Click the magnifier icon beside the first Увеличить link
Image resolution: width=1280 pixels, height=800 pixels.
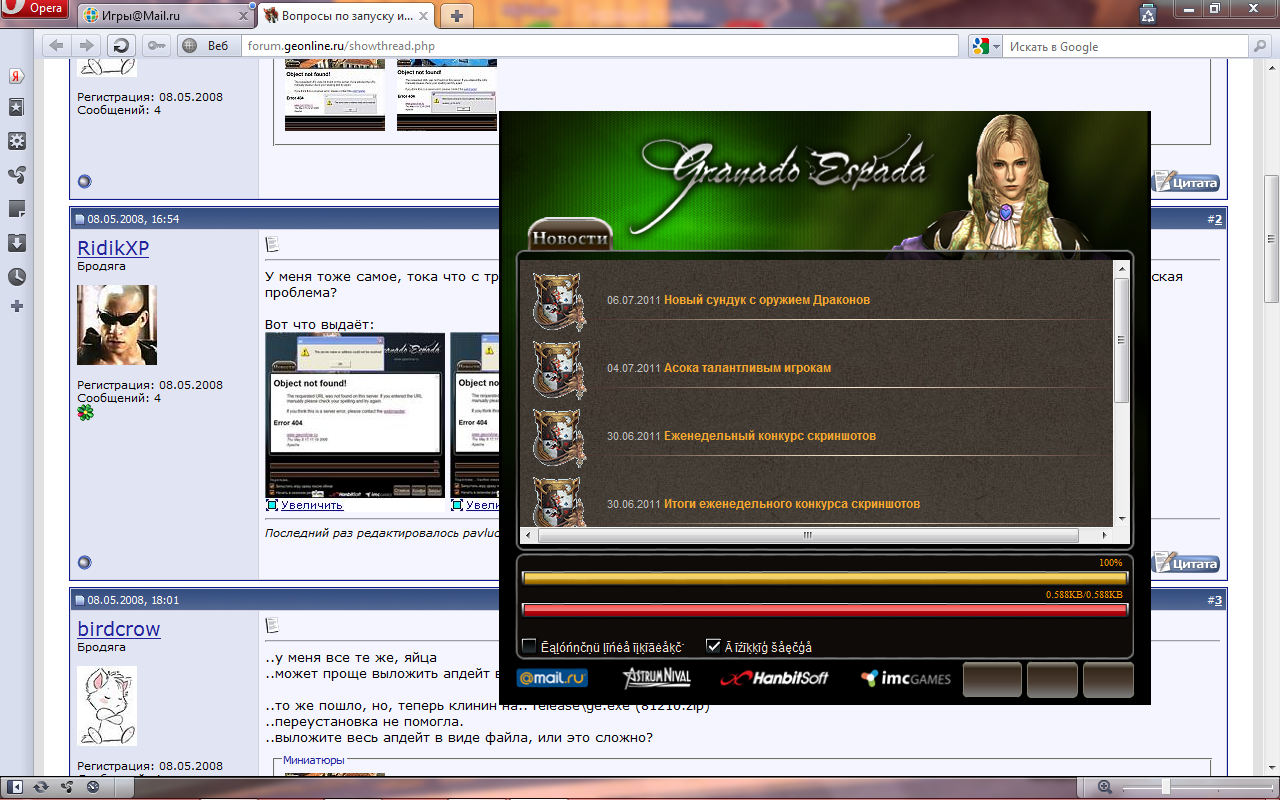tap(272, 505)
